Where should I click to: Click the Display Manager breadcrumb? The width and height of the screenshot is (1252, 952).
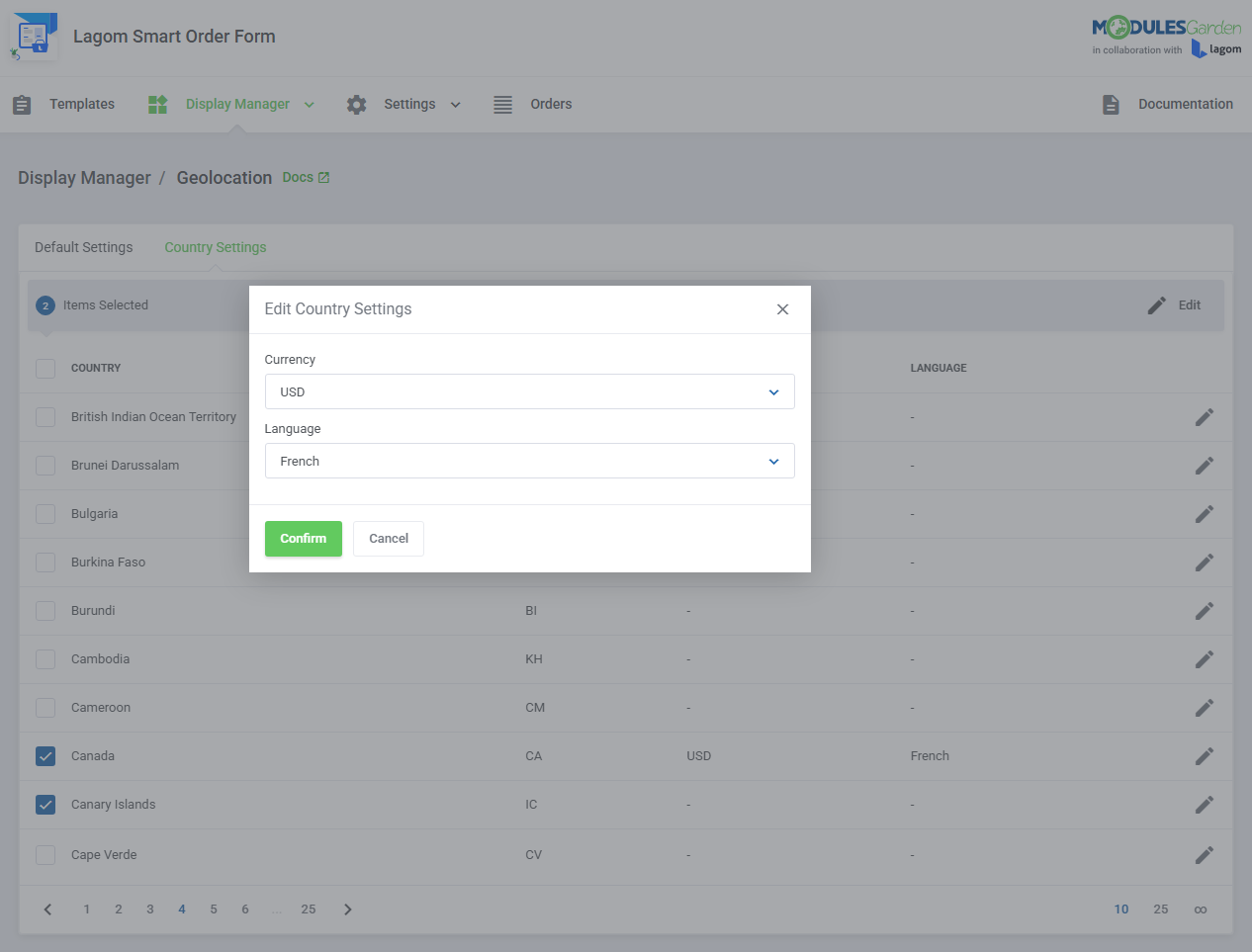click(84, 178)
